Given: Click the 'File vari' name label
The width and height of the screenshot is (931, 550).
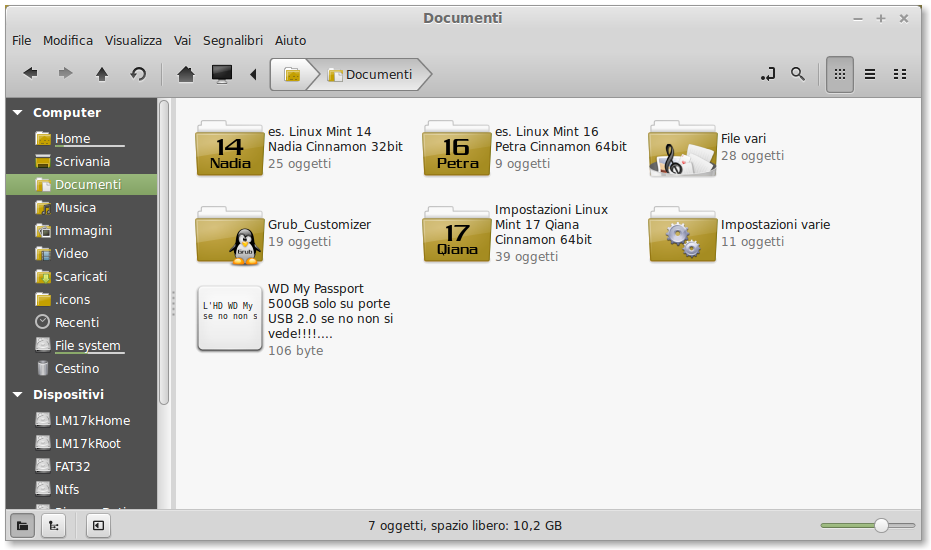Looking at the screenshot, I should pyautogui.click(x=743, y=138).
